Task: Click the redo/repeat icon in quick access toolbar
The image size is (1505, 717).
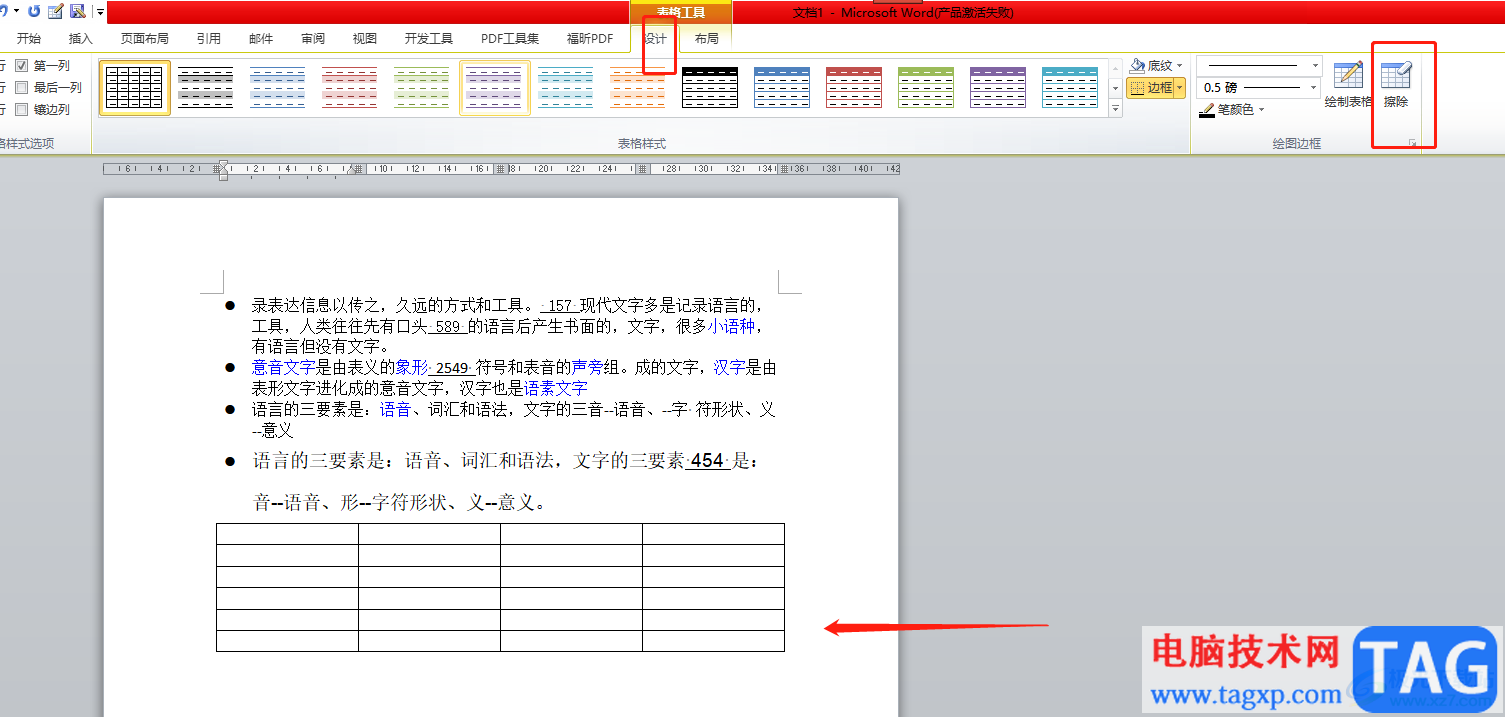Action: coord(34,11)
